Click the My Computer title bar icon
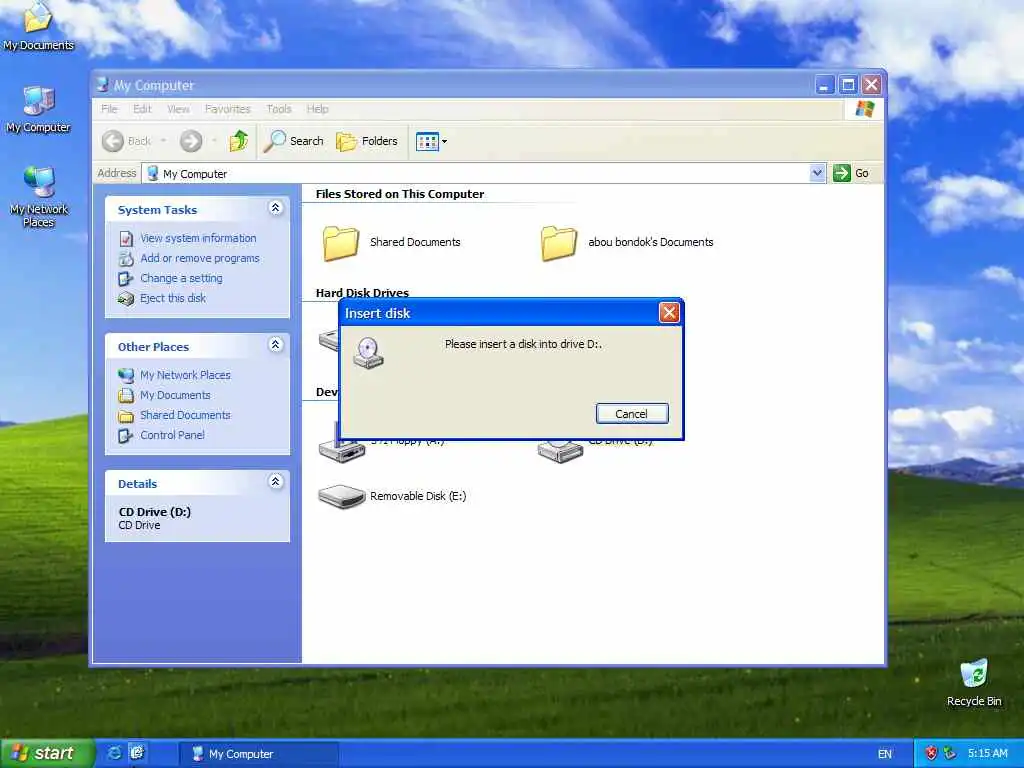This screenshot has height=768, width=1024. click(x=103, y=84)
